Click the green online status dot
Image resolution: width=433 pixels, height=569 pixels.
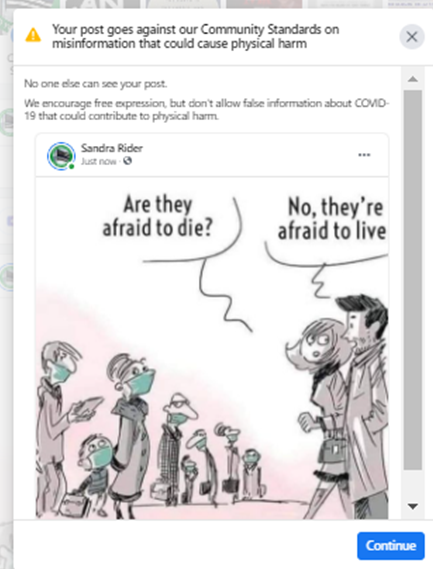(x=72, y=167)
